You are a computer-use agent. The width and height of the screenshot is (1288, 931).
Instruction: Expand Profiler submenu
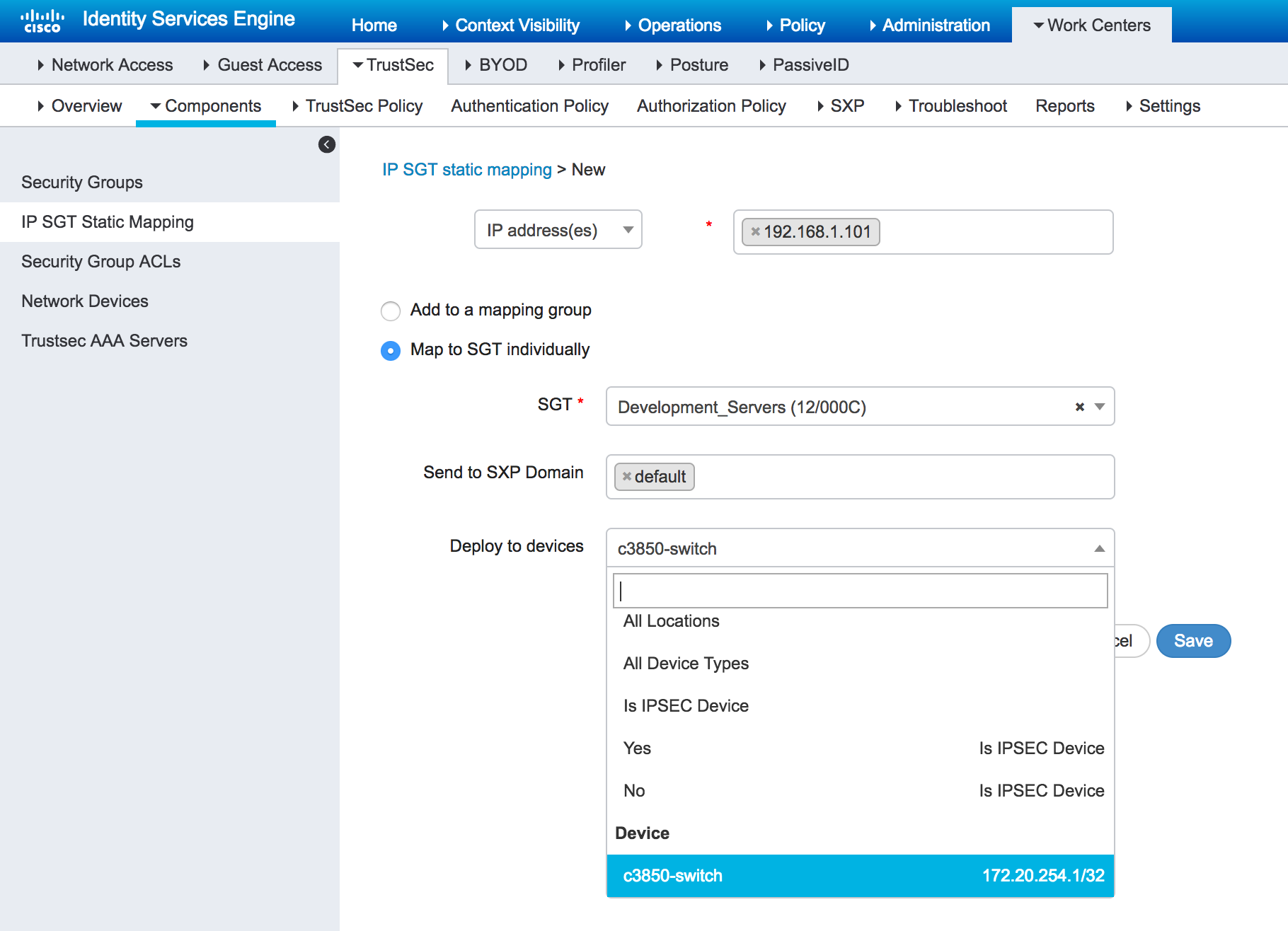point(592,65)
